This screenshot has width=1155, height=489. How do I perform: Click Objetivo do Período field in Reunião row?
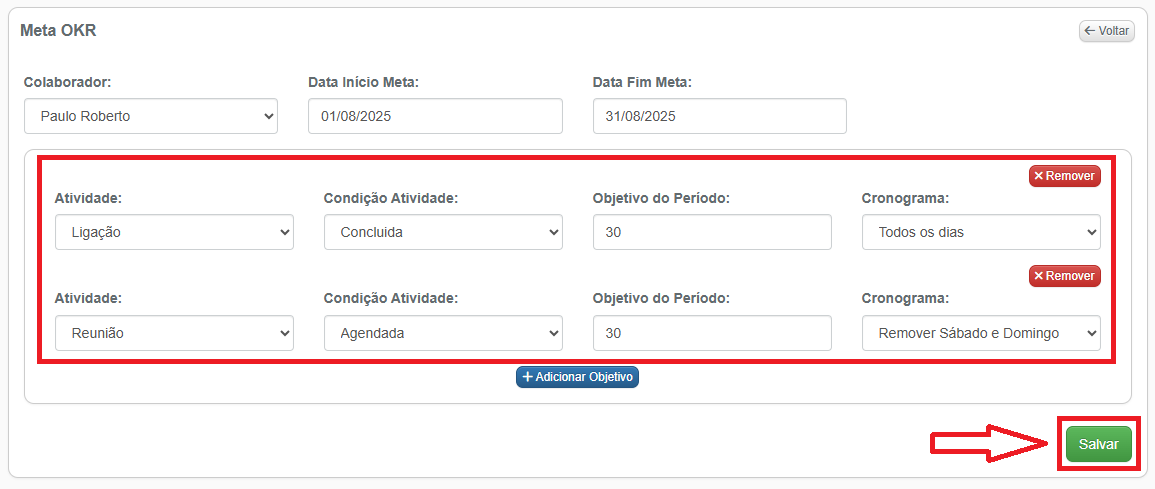[712, 333]
